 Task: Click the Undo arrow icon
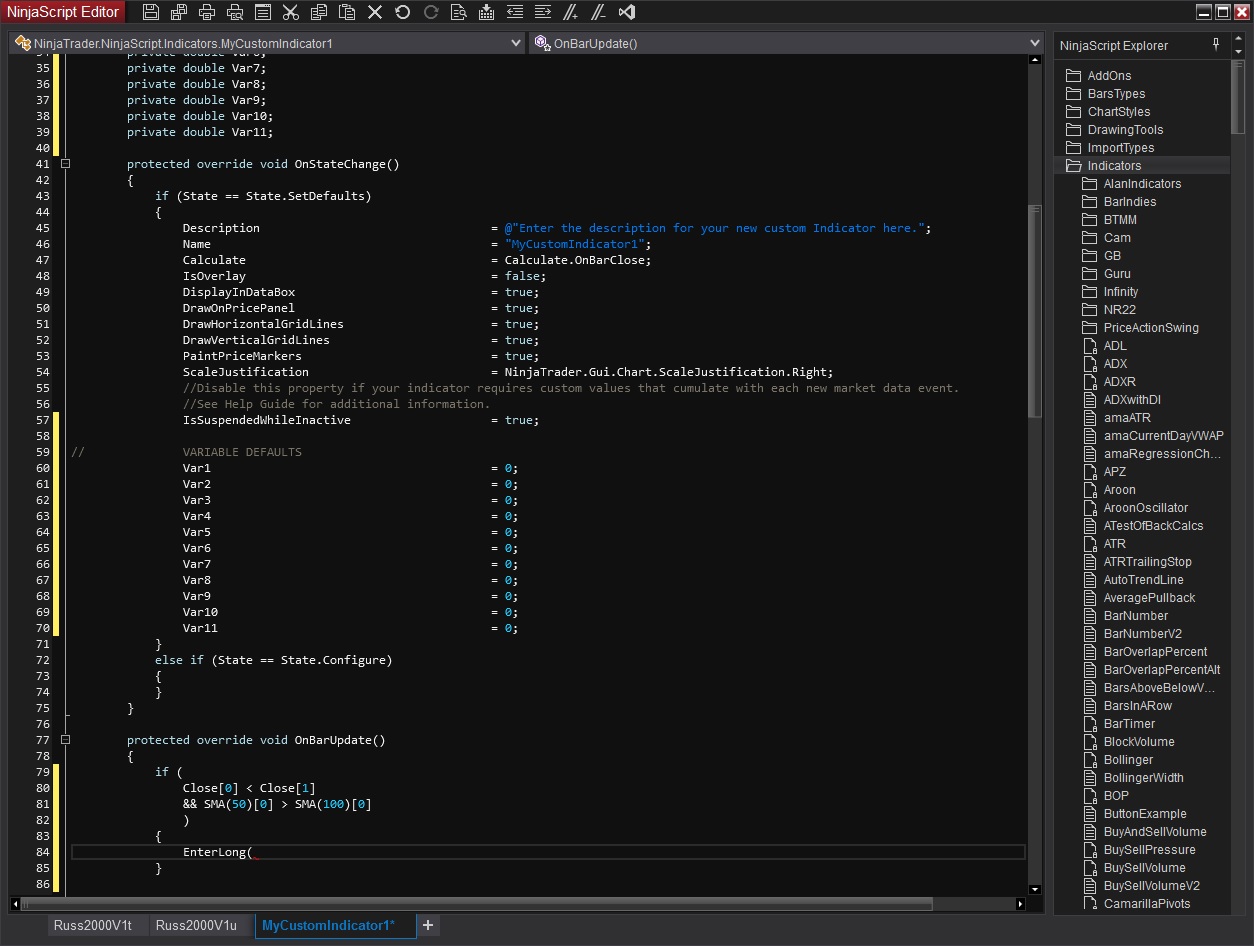(x=403, y=12)
